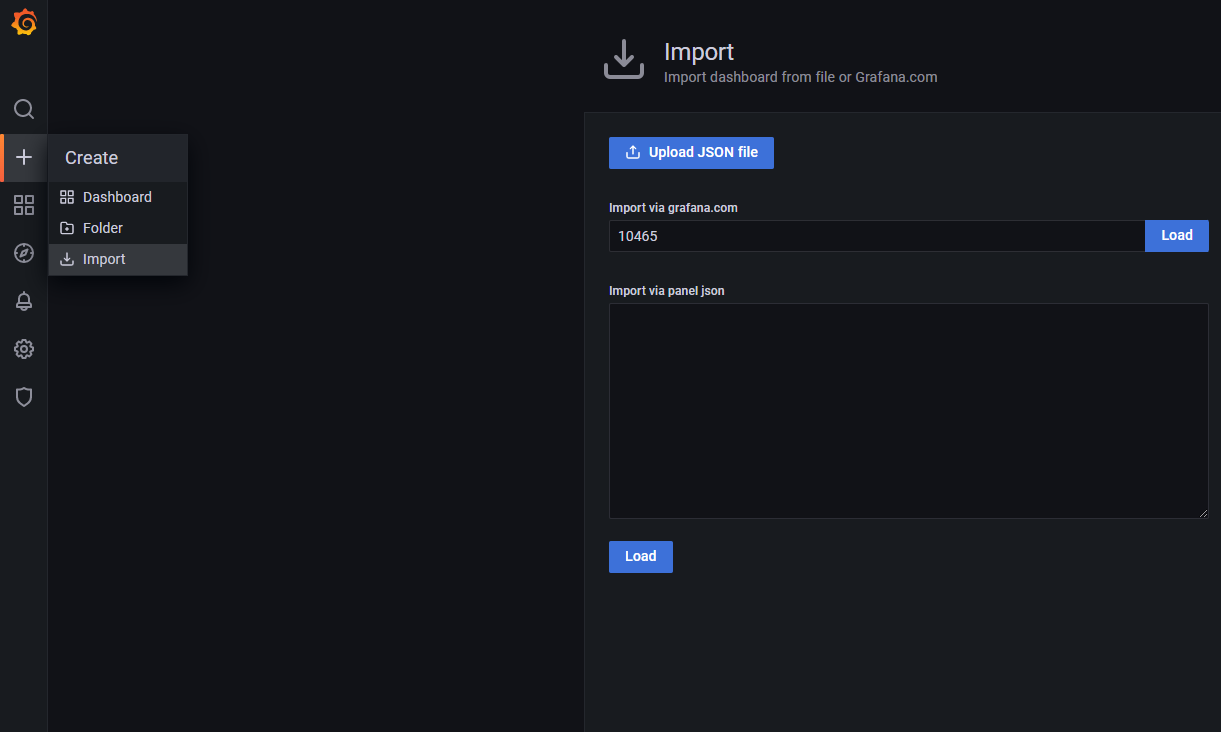
Task: Select Import in the Create menu
Action: [x=104, y=259]
